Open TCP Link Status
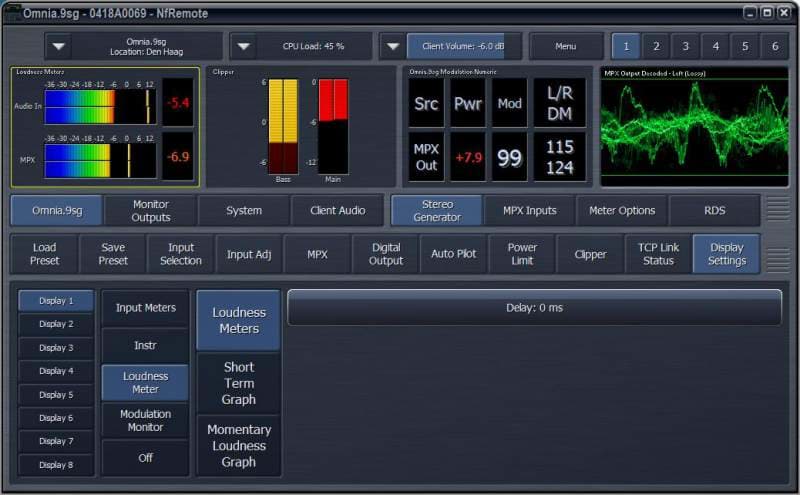Viewport: 800px width, 495px height. [x=658, y=254]
